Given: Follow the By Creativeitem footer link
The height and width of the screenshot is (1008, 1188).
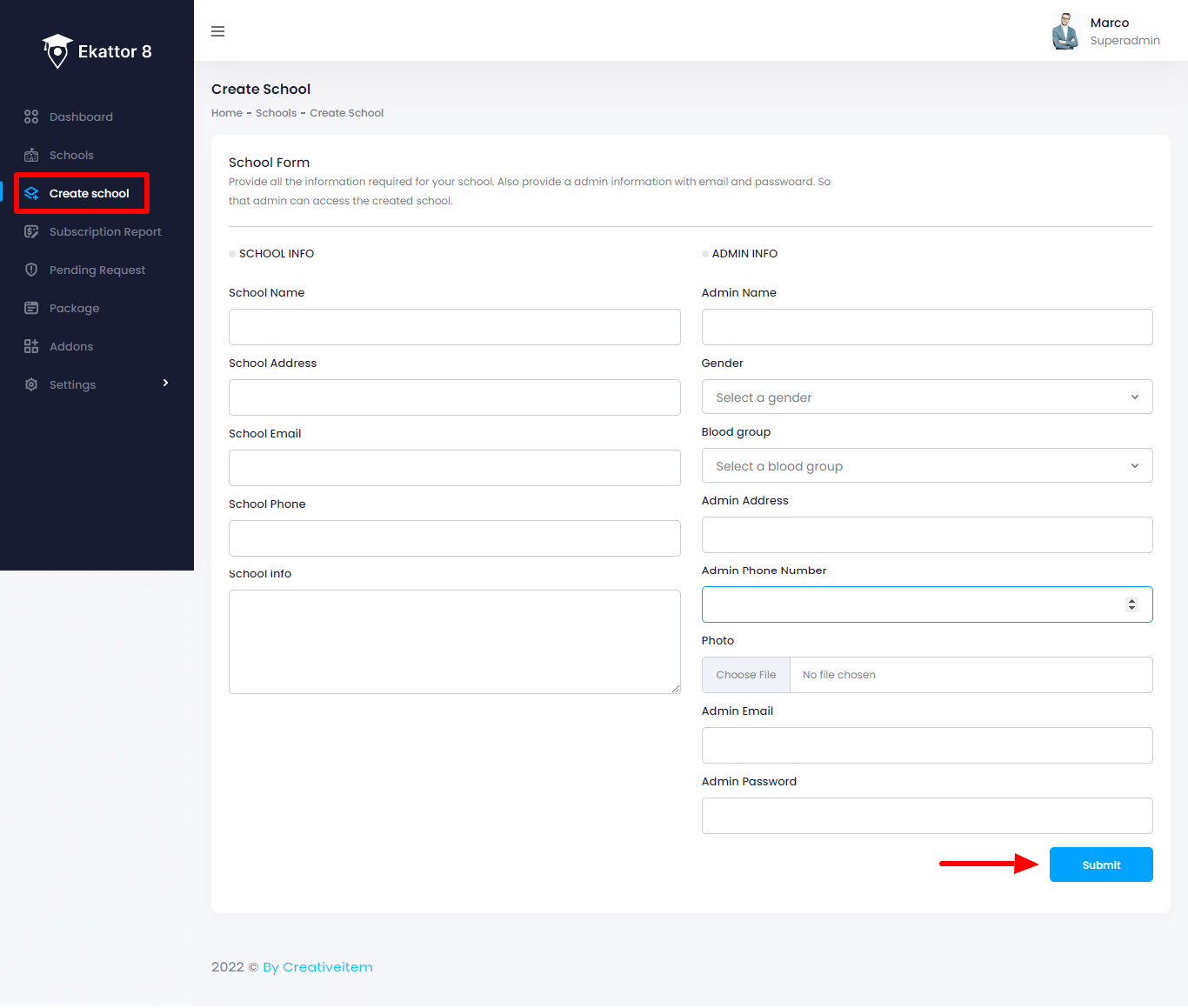Looking at the screenshot, I should click(x=317, y=967).
